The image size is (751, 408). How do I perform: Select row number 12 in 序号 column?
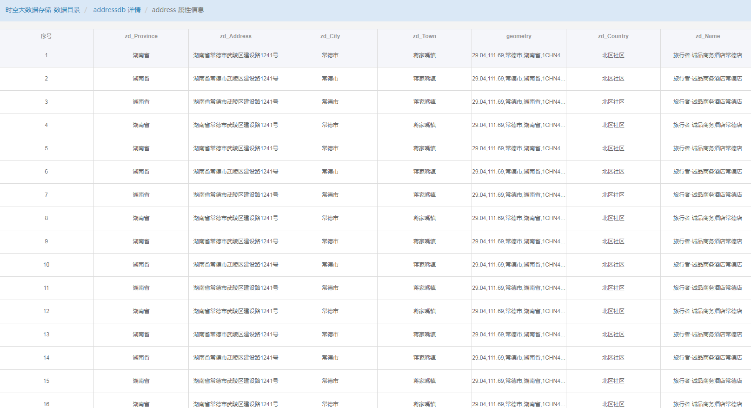click(x=46, y=311)
